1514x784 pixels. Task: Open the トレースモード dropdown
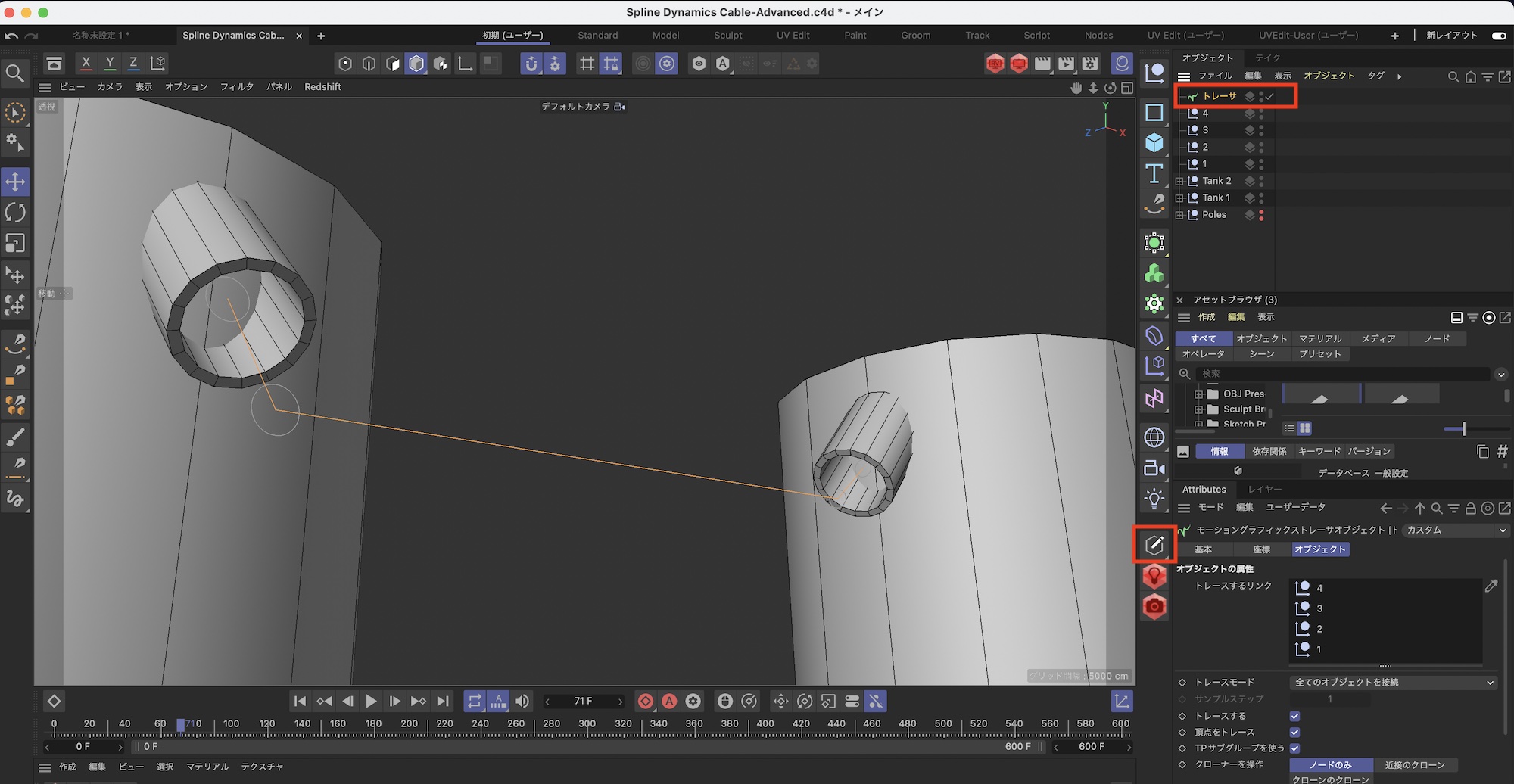click(1393, 683)
